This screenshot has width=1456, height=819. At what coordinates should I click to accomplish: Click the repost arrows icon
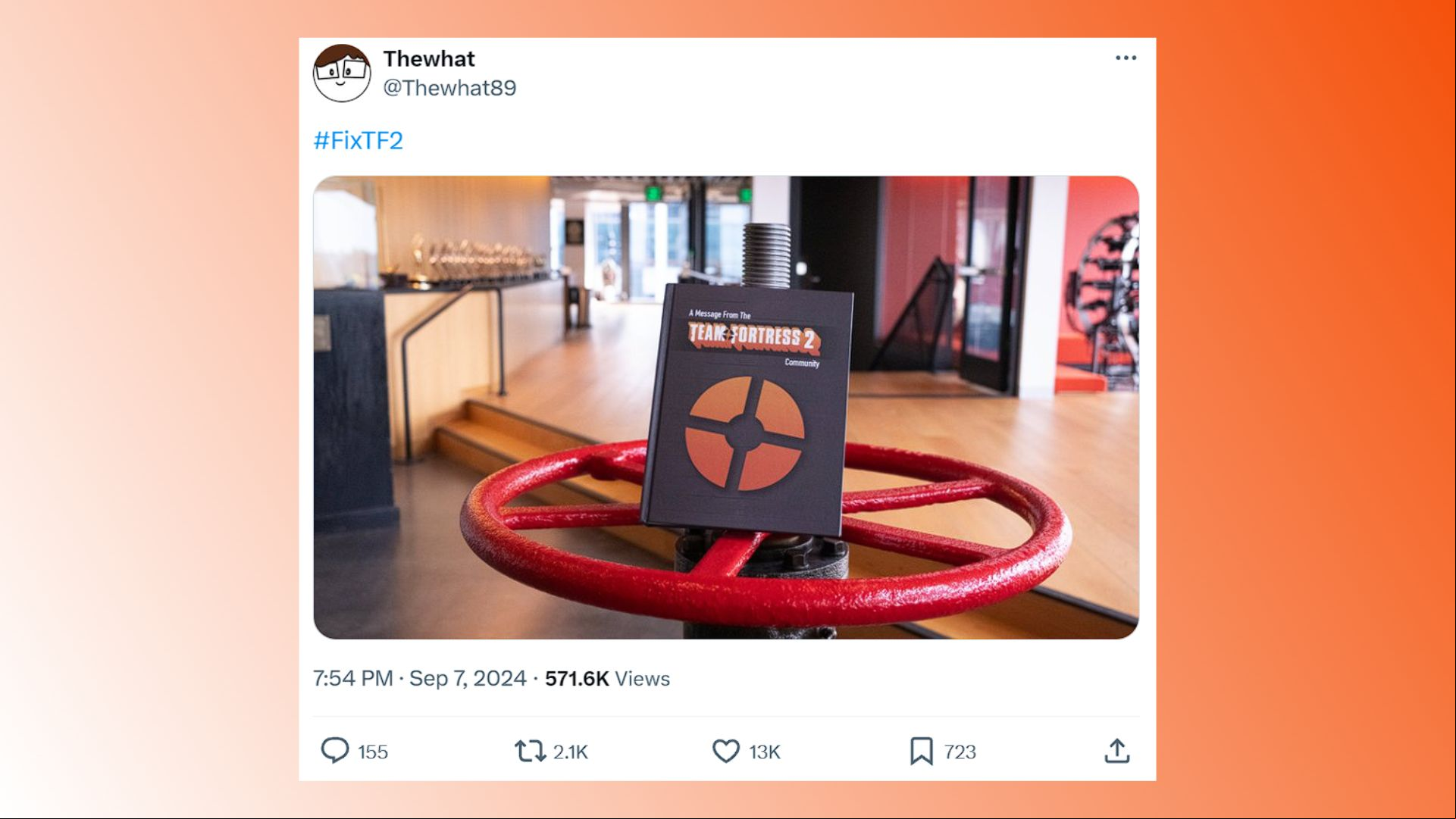pyautogui.click(x=530, y=751)
